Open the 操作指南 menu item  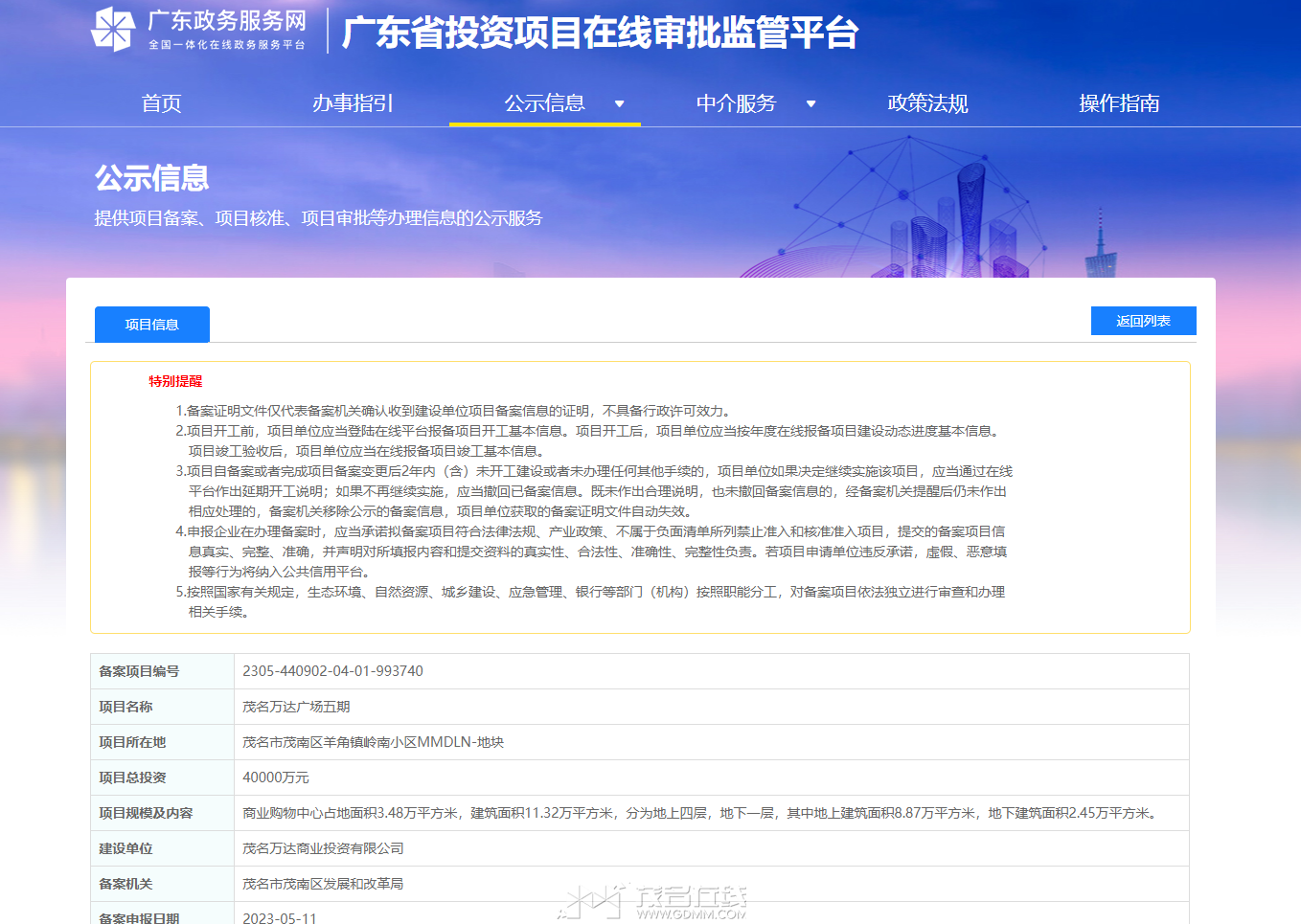pos(1119,103)
